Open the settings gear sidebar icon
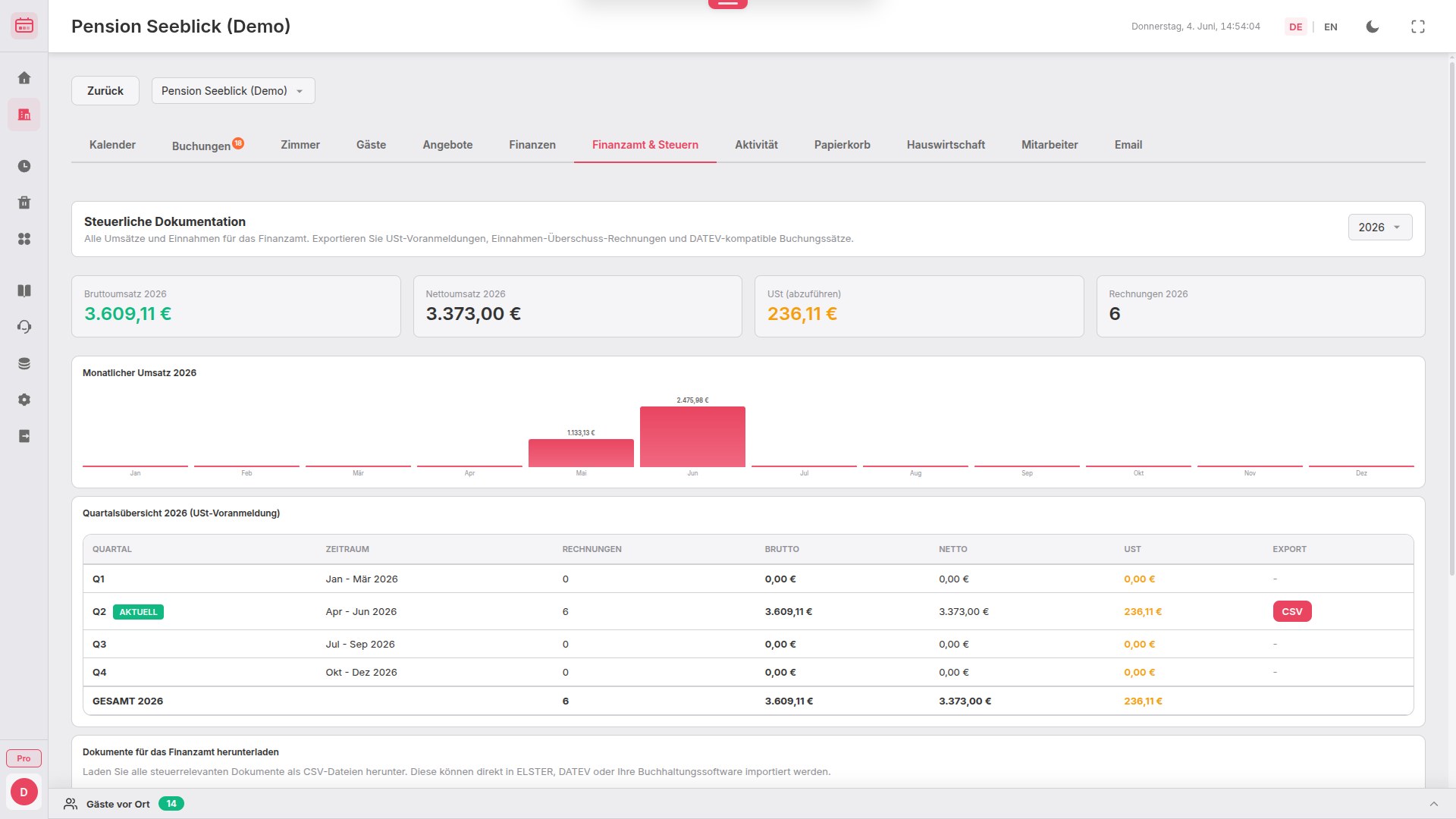This screenshot has width=1456, height=819. coord(24,400)
